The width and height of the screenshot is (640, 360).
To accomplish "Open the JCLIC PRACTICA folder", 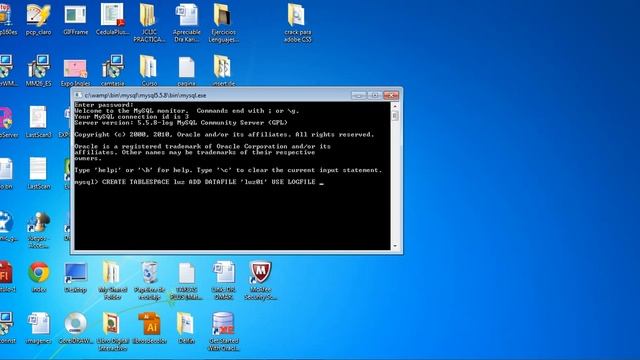I will (x=149, y=22).
